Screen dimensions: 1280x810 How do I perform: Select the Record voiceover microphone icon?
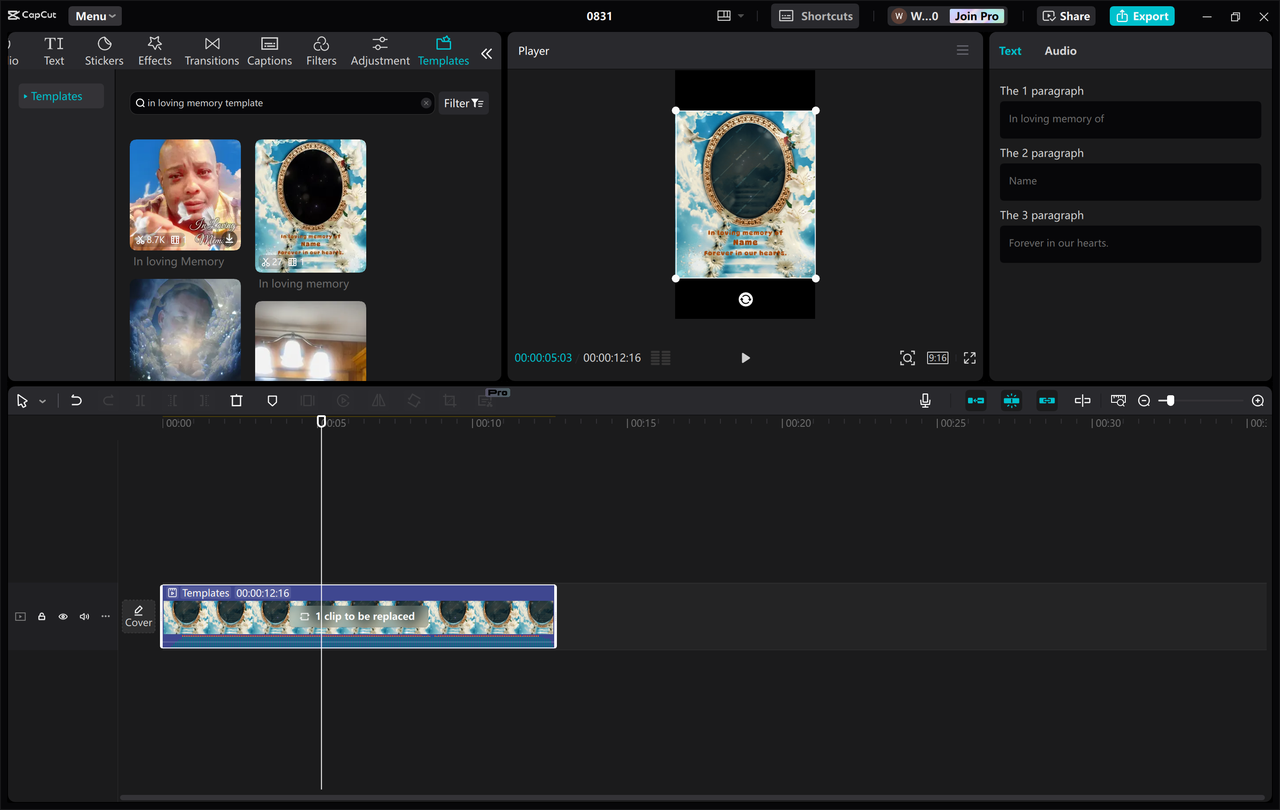pyautogui.click(x=925, y=400)
